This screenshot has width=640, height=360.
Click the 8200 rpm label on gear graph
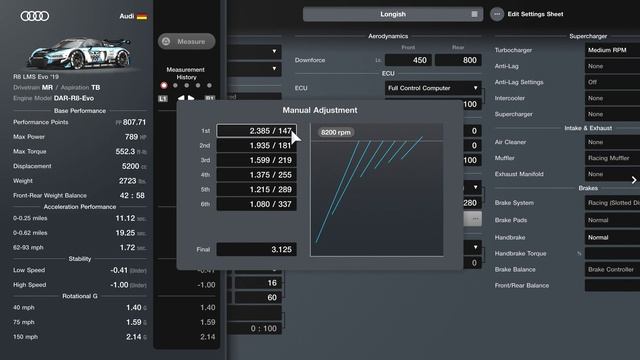[x=336, y=132]
